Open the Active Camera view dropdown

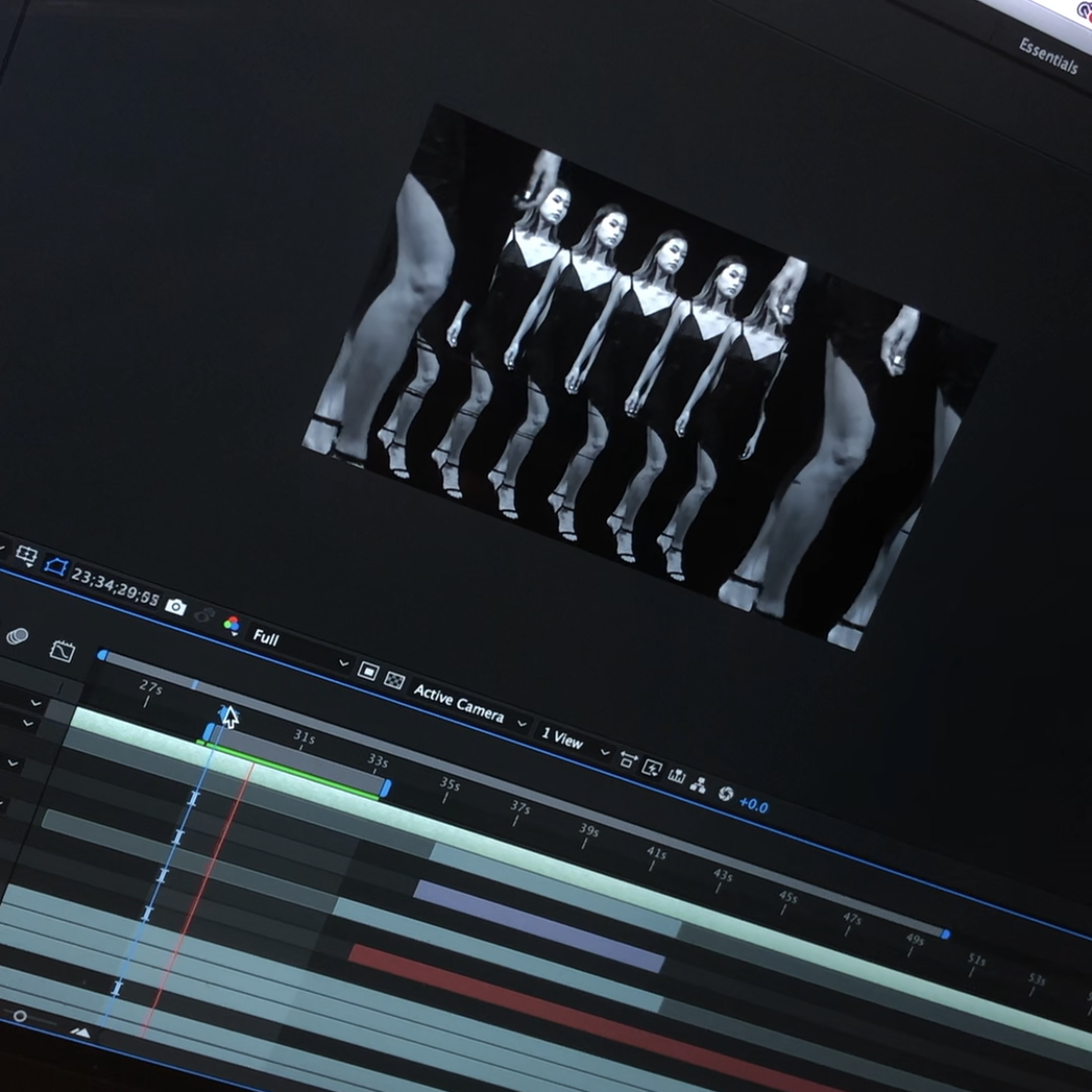(470, 704)
